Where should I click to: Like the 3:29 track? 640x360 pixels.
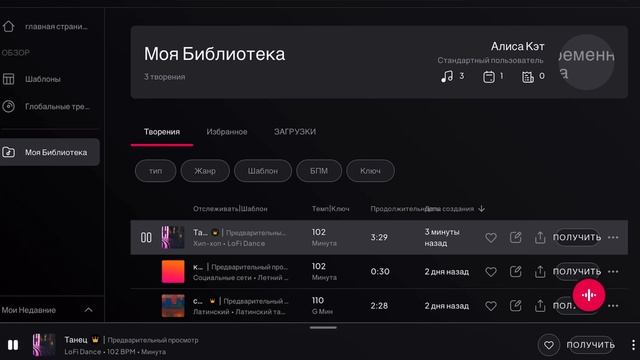491,237
